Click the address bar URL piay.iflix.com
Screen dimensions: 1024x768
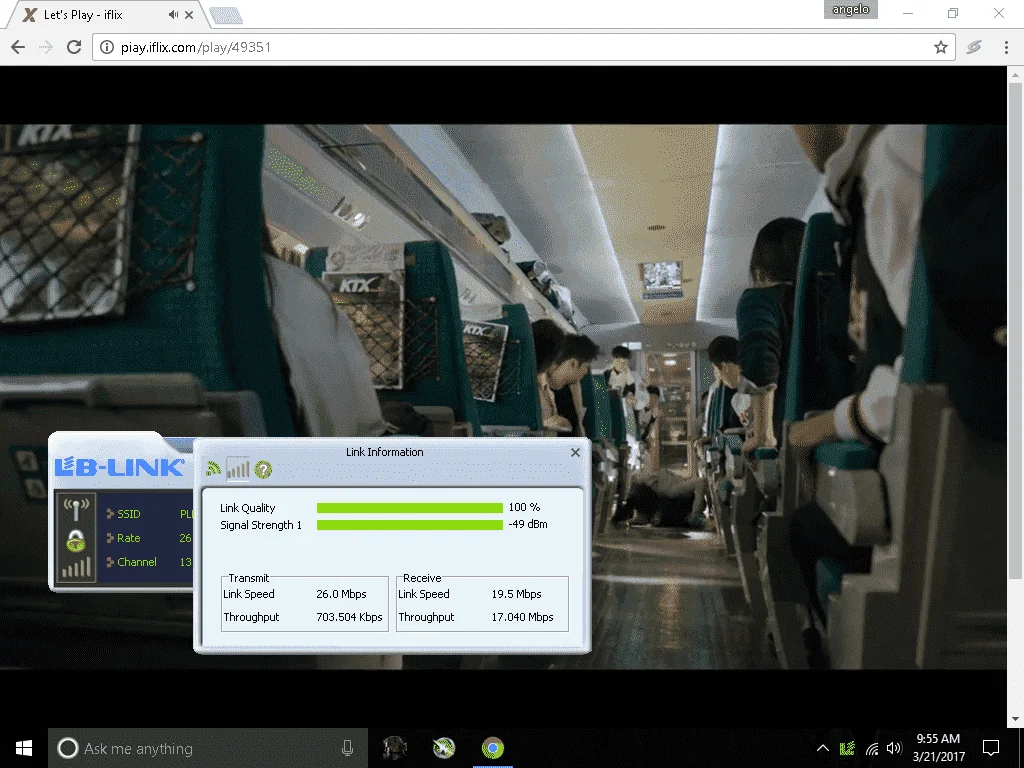click(x=195, y=47)
